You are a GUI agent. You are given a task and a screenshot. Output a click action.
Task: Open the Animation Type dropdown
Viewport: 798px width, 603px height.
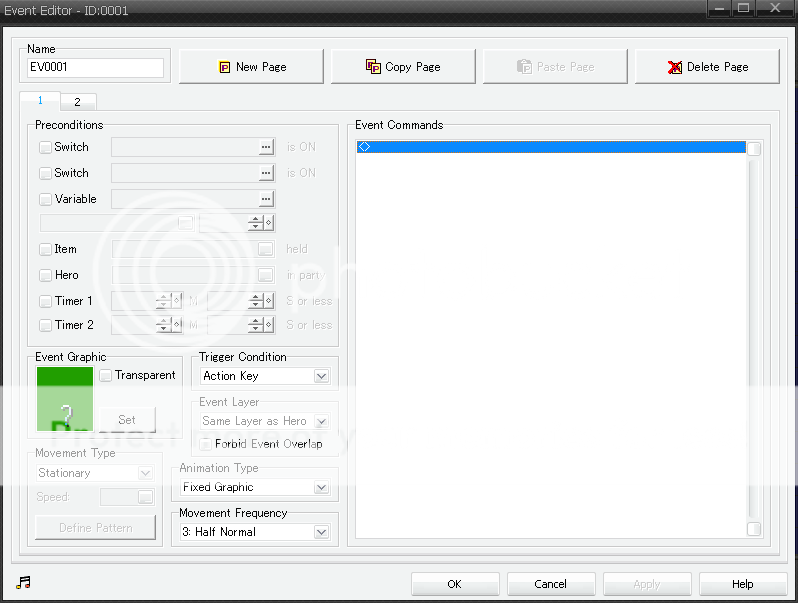tap(321, 487)
